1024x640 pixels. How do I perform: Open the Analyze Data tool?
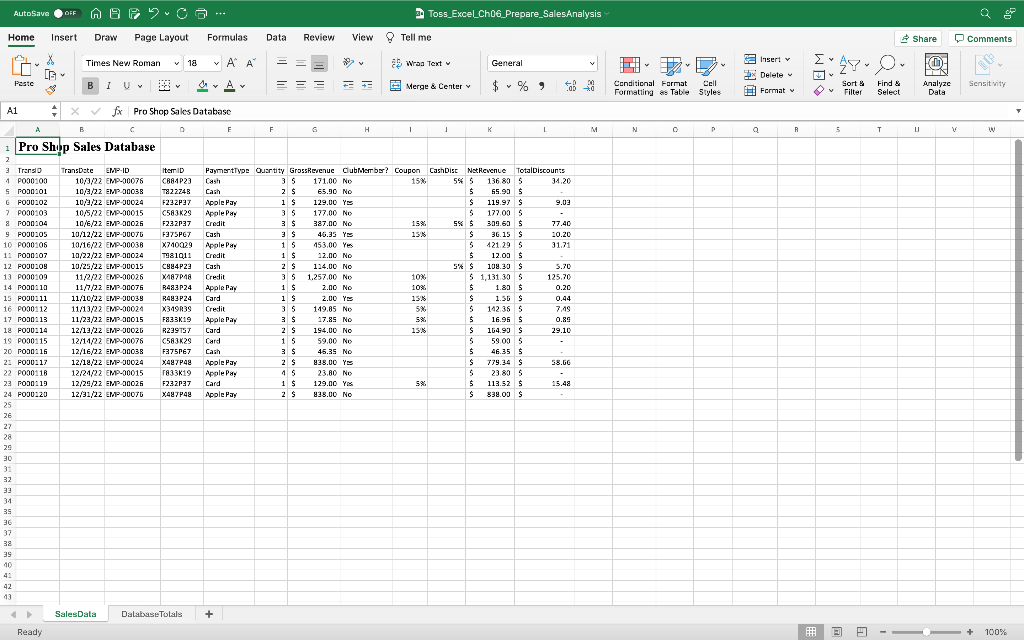pyautogui.click(x=936, y=70)
